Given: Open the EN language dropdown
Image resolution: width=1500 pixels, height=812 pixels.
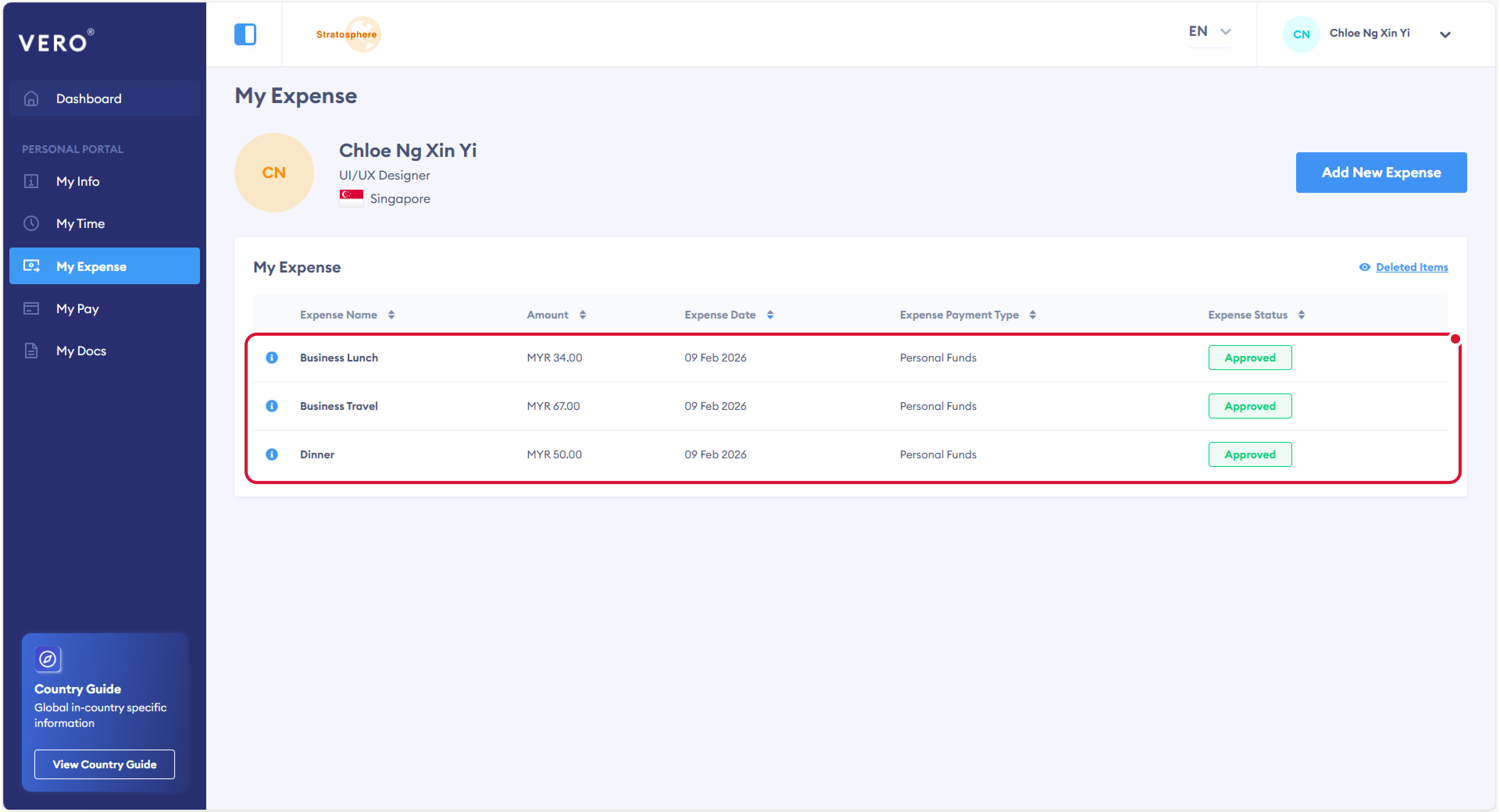Looking at the screenshot, I should tap(1209, 32).
